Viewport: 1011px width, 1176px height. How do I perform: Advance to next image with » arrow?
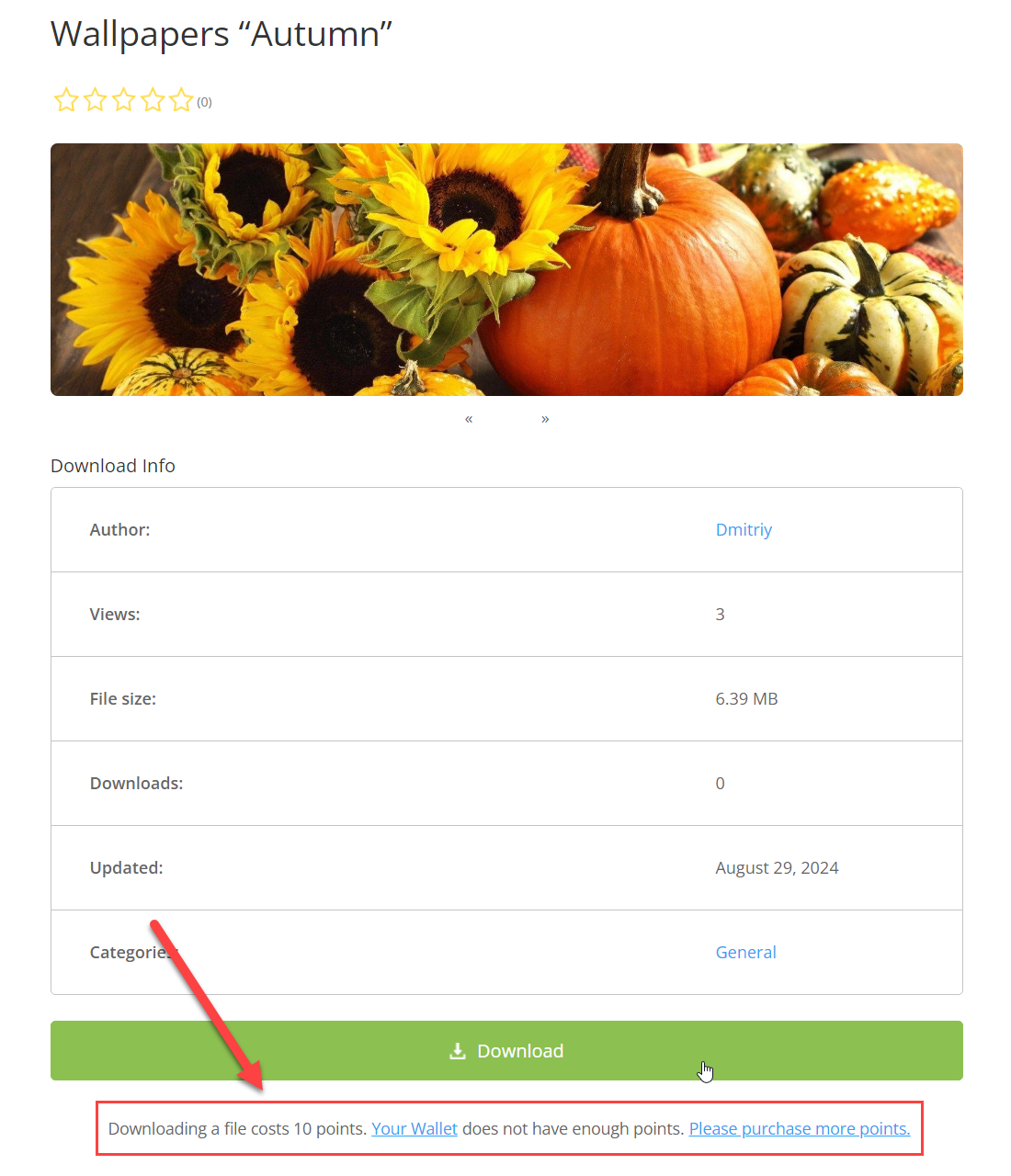pos(545,419)
